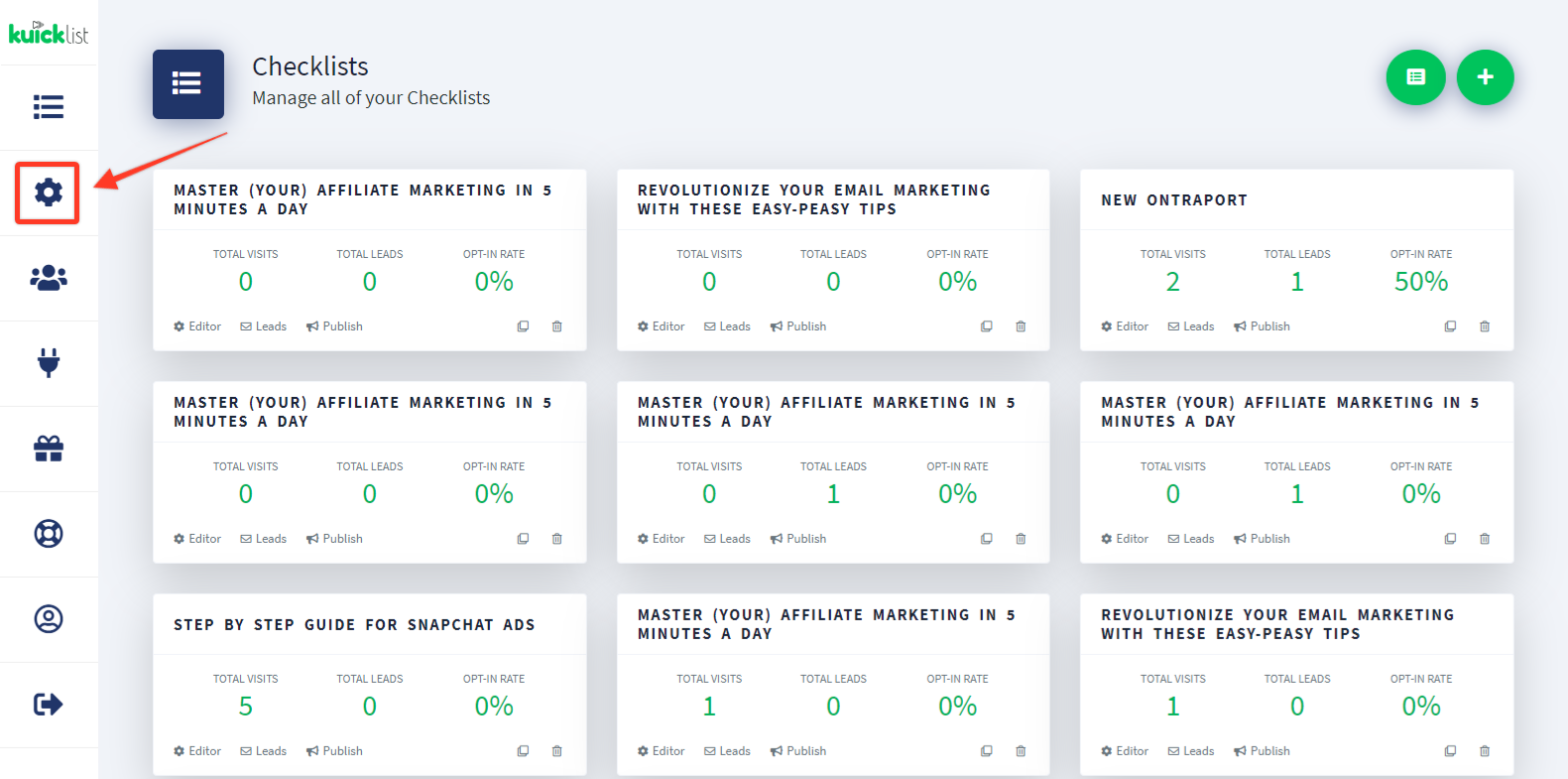Click the 'Manage all of your Checklists' subtitle
Viewport: 1568px width, 779px height.
(x=371, y=97)
